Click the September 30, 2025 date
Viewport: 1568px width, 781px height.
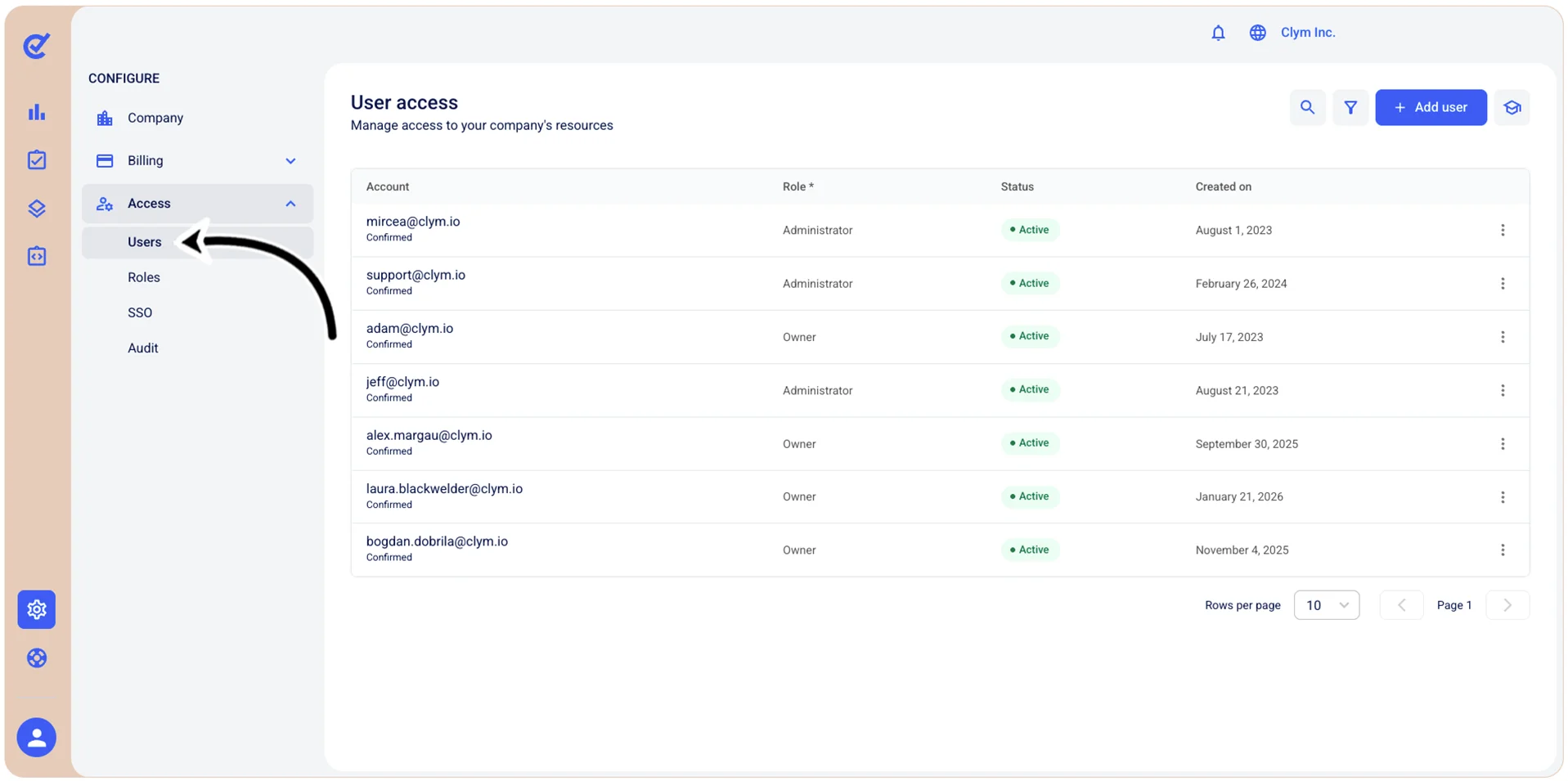pyautogui.click(x=1247, y=444)
